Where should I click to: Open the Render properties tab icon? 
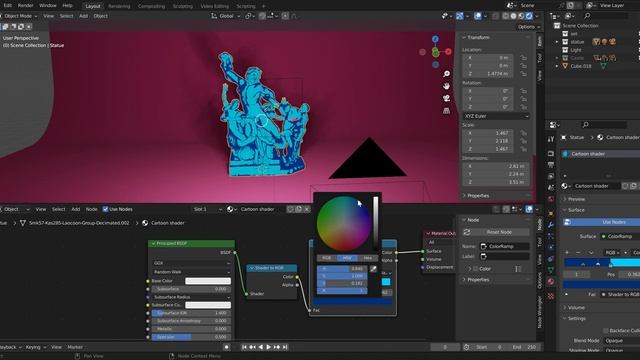[551, 153]
